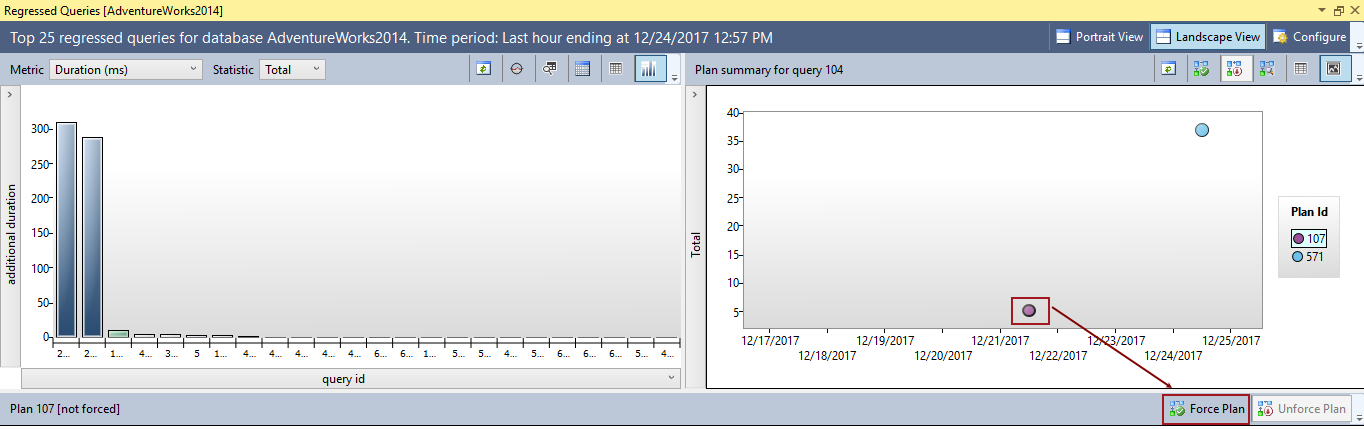Toggle plan summary grid view
This screenshot has height=429, width=1364.
(x=1300, y=69)
